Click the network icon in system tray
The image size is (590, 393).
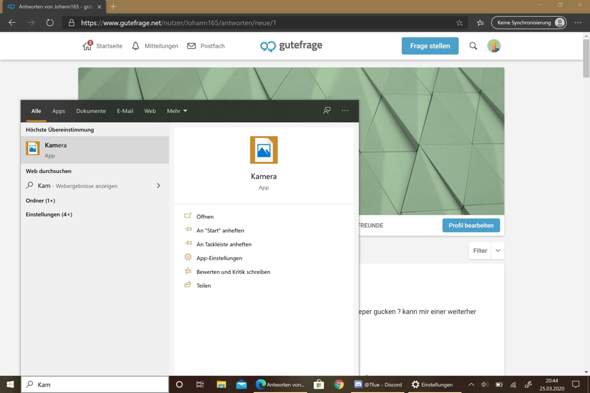pos(513,384)
